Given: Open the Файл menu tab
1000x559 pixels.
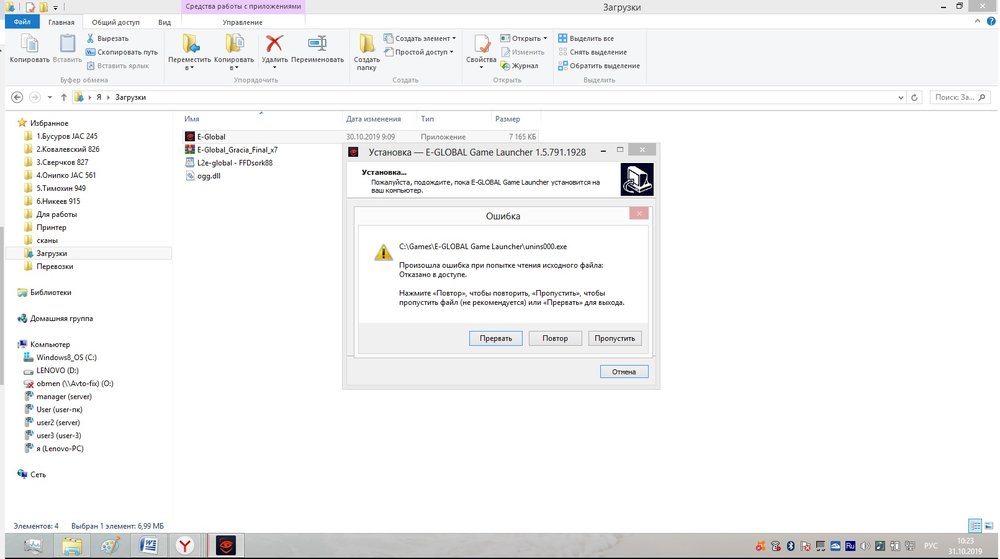Looking at the screenshot, I should click(x=21, y=21).
